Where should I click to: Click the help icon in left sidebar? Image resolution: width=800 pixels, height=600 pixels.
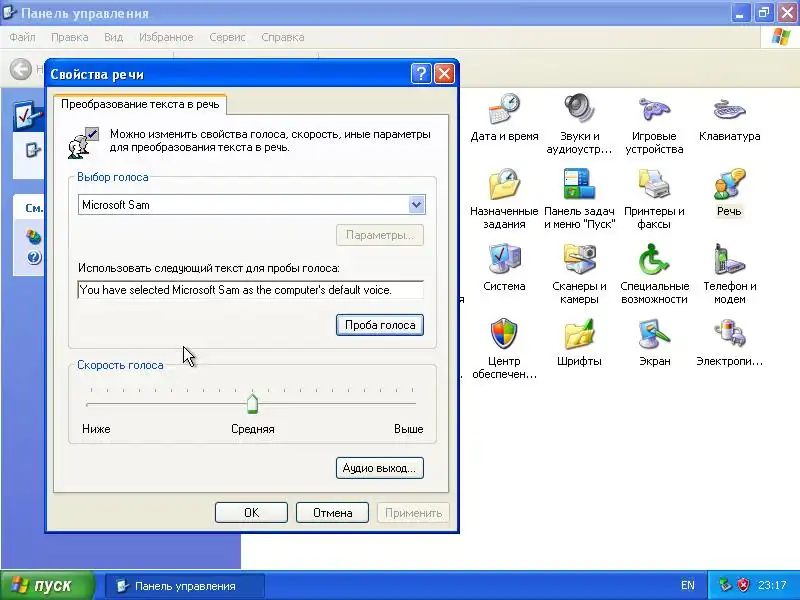pyautogui.click(x=34, y=257)
